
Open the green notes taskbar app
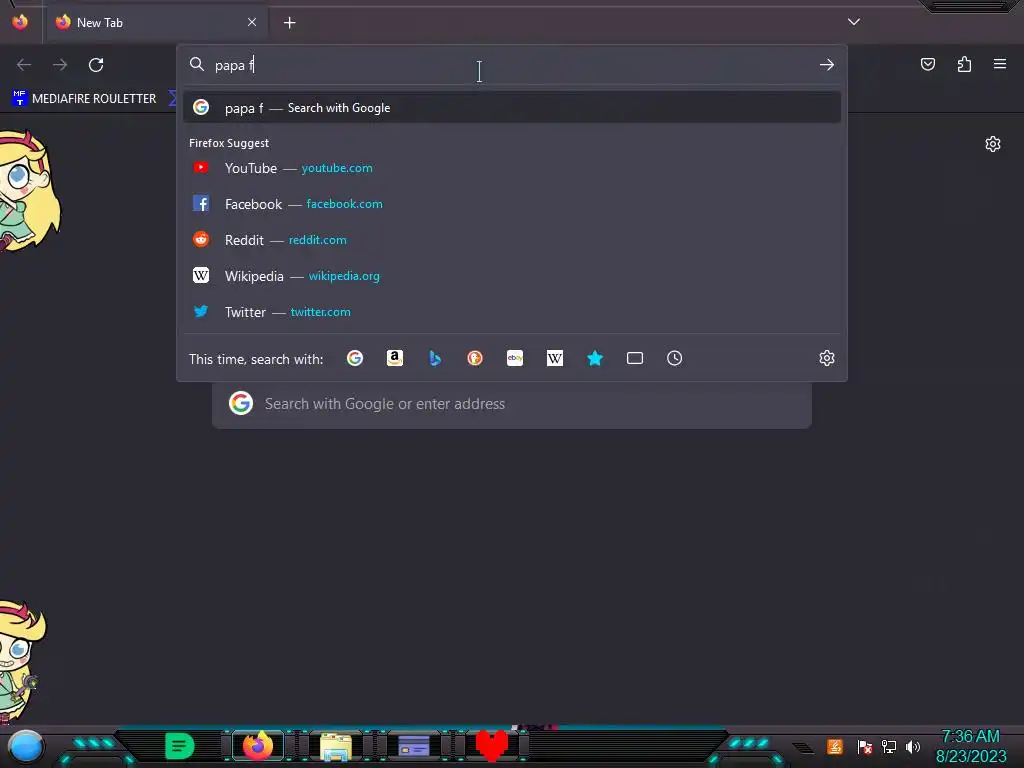[180, 746]
